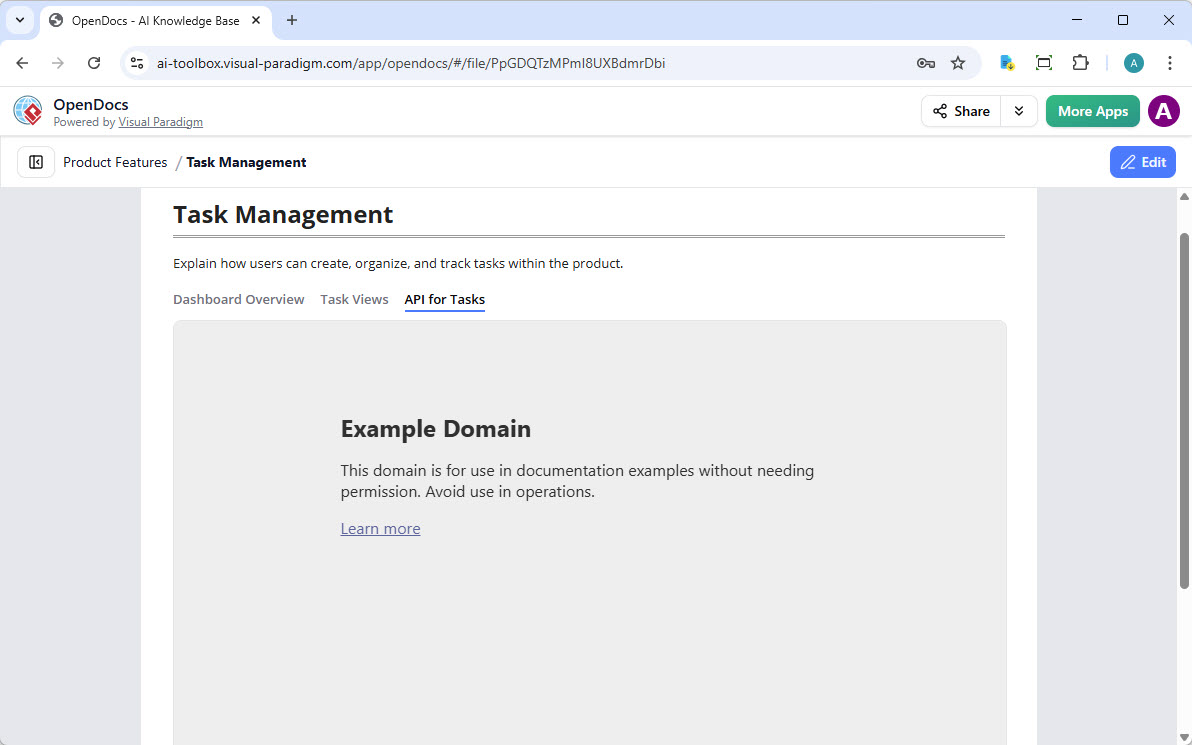Open the tab search dropdown arrow
Screen dimensions: 1192x745
click(19, 20)
